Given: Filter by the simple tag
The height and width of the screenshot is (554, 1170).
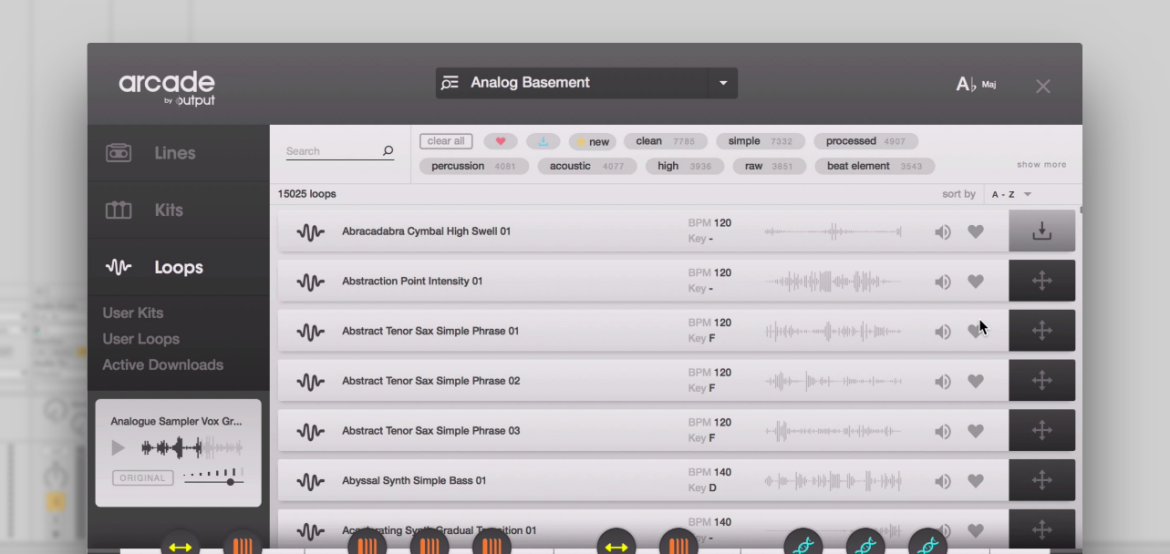Looking at the screenshot, I should 760,141.
